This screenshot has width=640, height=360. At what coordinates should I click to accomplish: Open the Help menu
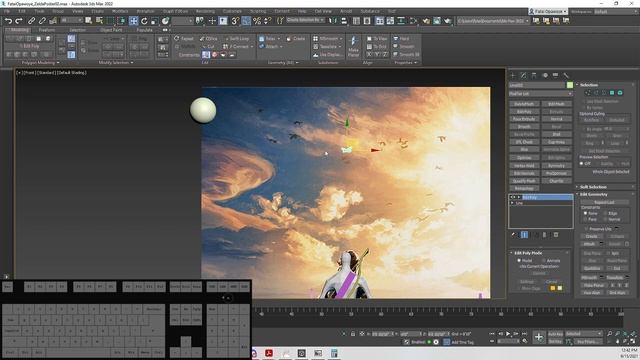pyautogui.click(x=302, y=11)
